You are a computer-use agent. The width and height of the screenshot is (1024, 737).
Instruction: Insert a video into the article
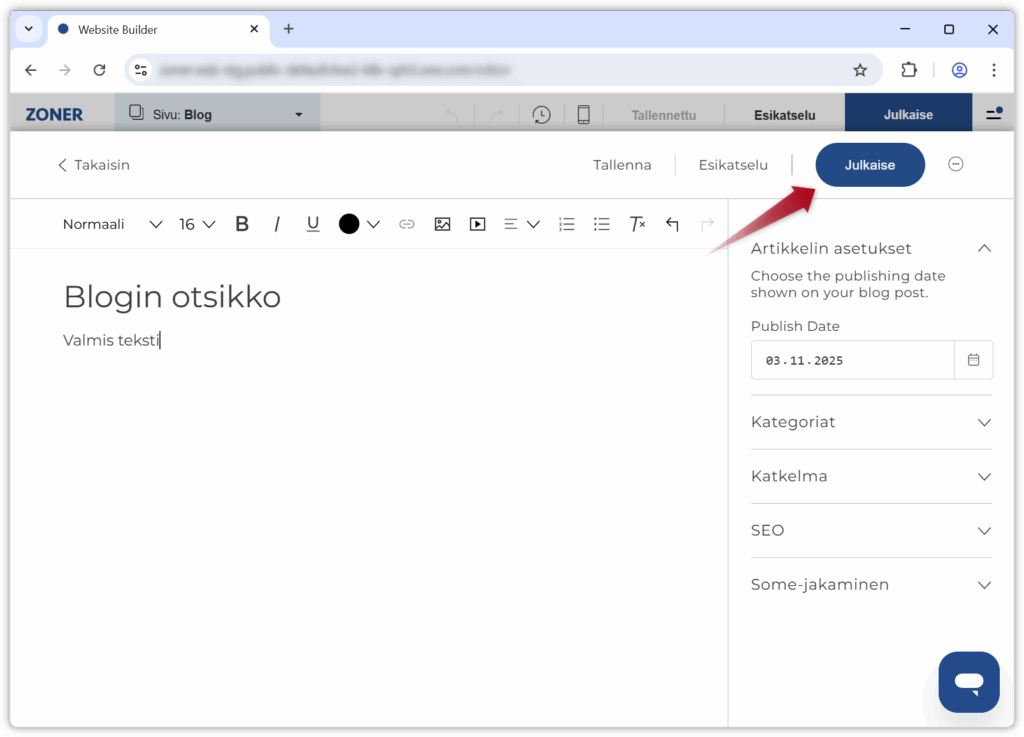pos(477,224)
